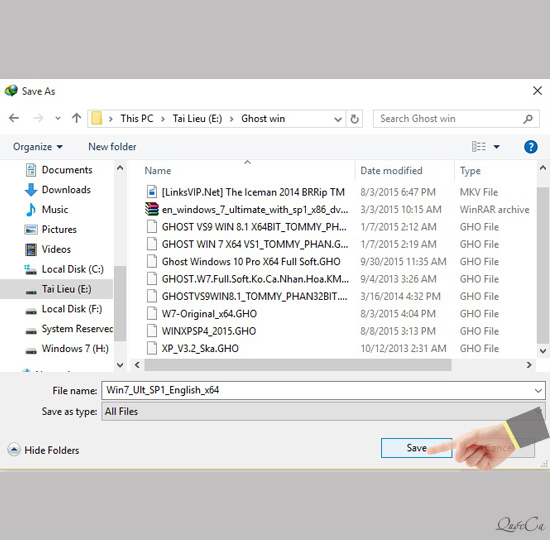The width and height of the screenshot is (550, 540).
Task: Sort by Date modified column header
Action: 391,171
